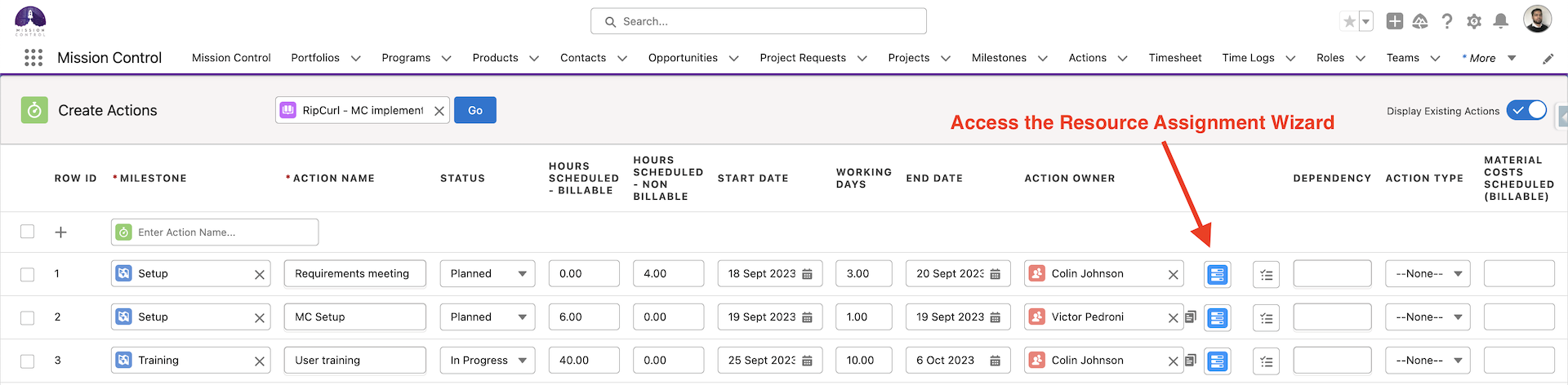Viewport: 1568px width, 385px height.
Task: Click the global Search field
Action: pyautogui.click(x=759, y=21)
